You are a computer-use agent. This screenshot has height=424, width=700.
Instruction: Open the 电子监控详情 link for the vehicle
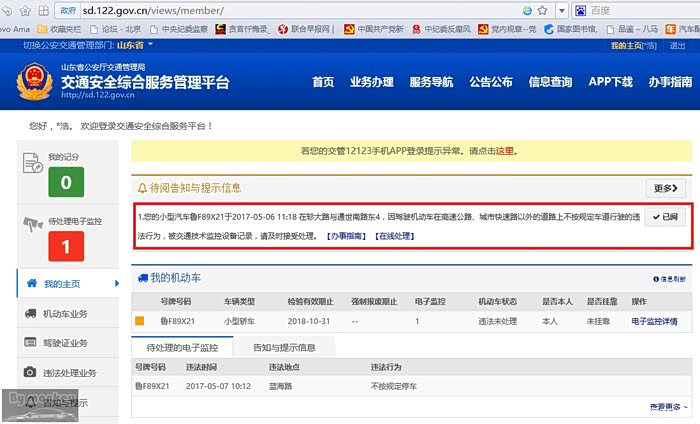tap(654, 322)
